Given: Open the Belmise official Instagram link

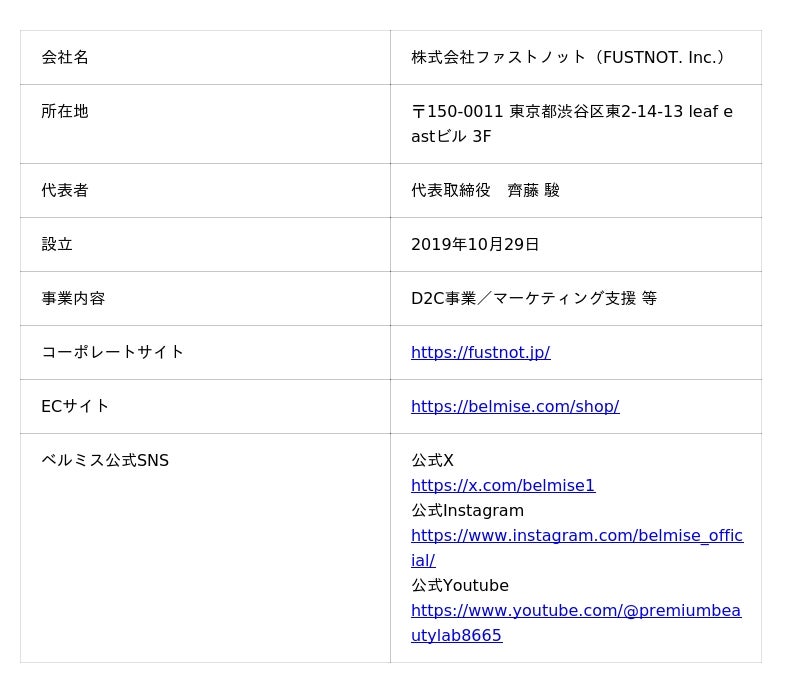Looking at the screenshot, I should pyautogui.click(x=576, y=535).
